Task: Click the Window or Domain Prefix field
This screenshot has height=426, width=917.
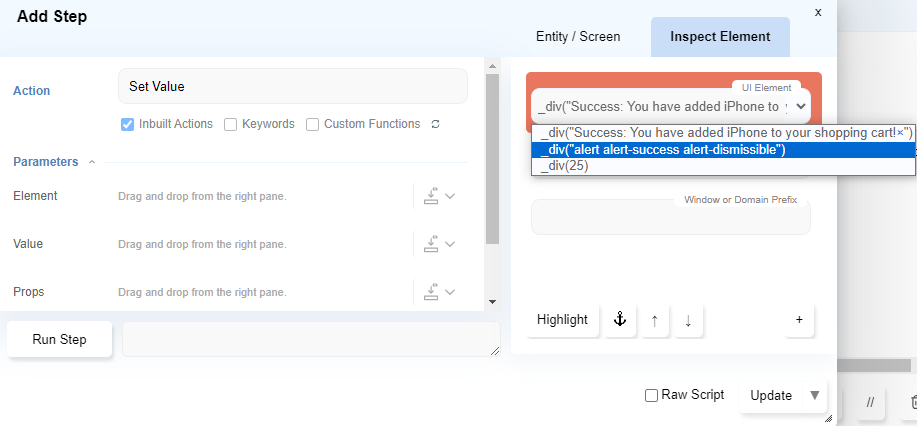Action: (670, 217)
